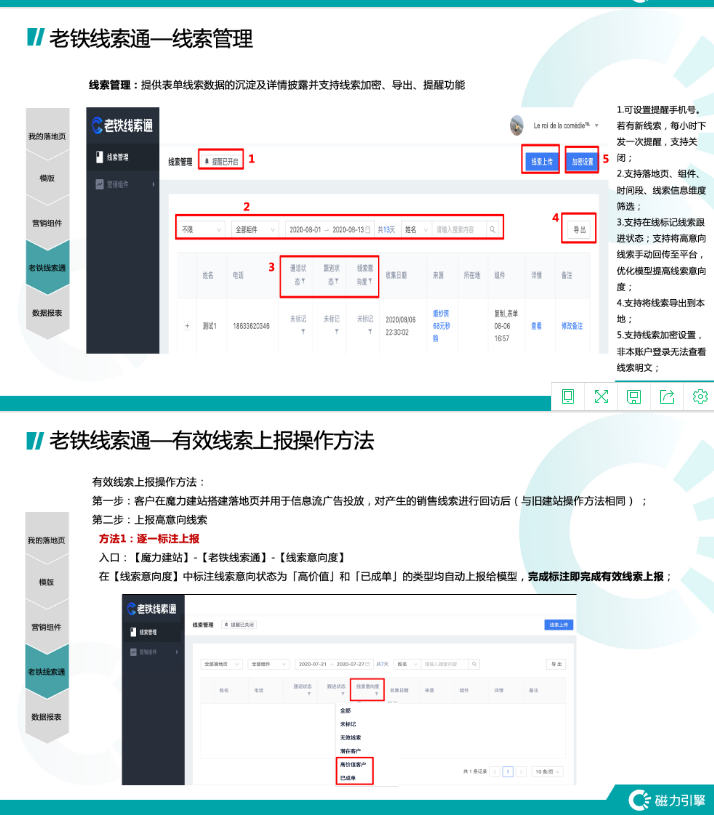Screen dimensions: 714x815
Task: Click the 测试1 name cell
Action: pos(209,326)
